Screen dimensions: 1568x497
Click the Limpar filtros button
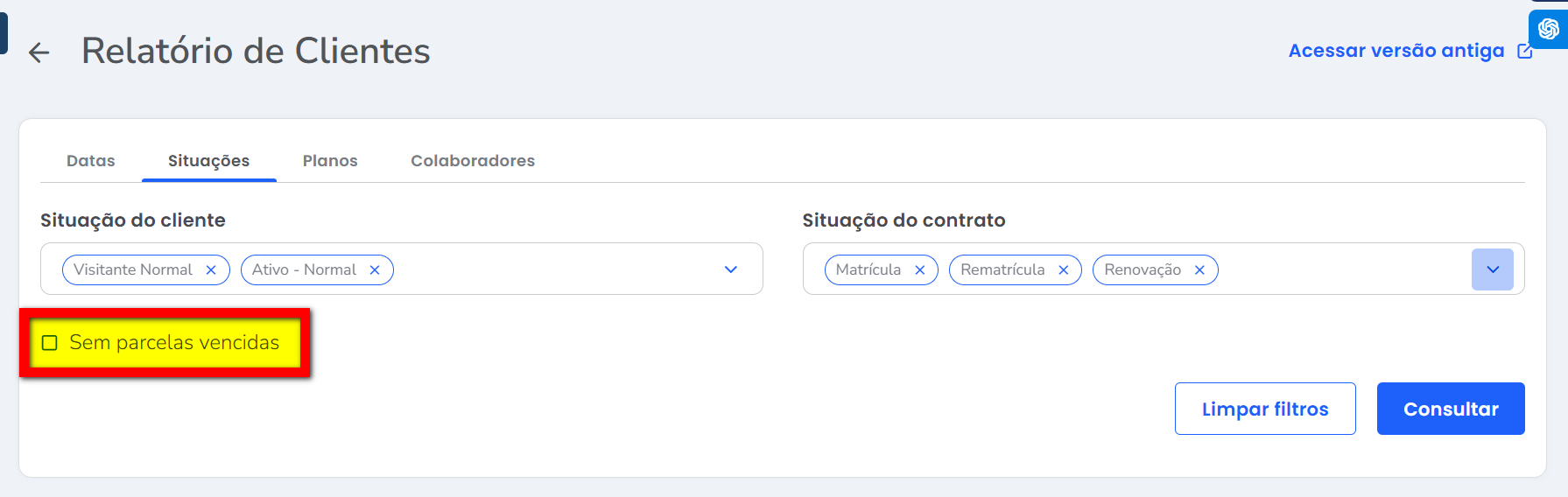[x=1265, y=409]
